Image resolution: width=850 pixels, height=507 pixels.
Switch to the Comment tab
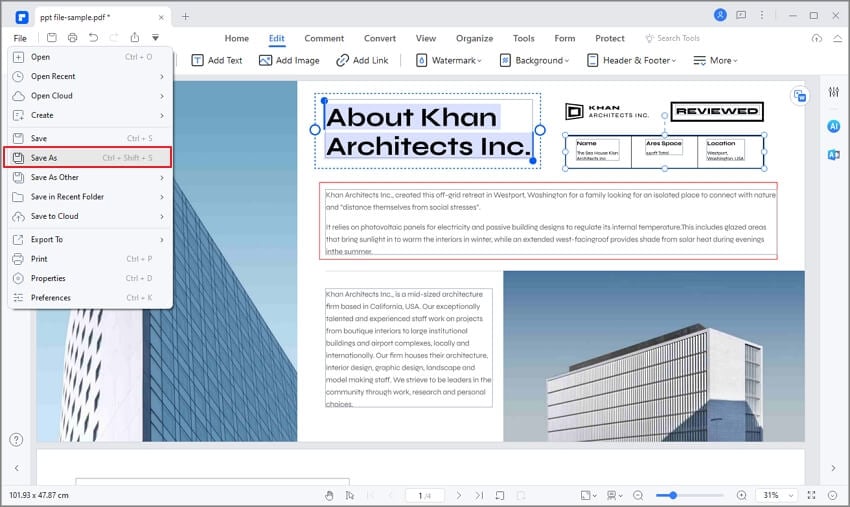tap(324, 38)
